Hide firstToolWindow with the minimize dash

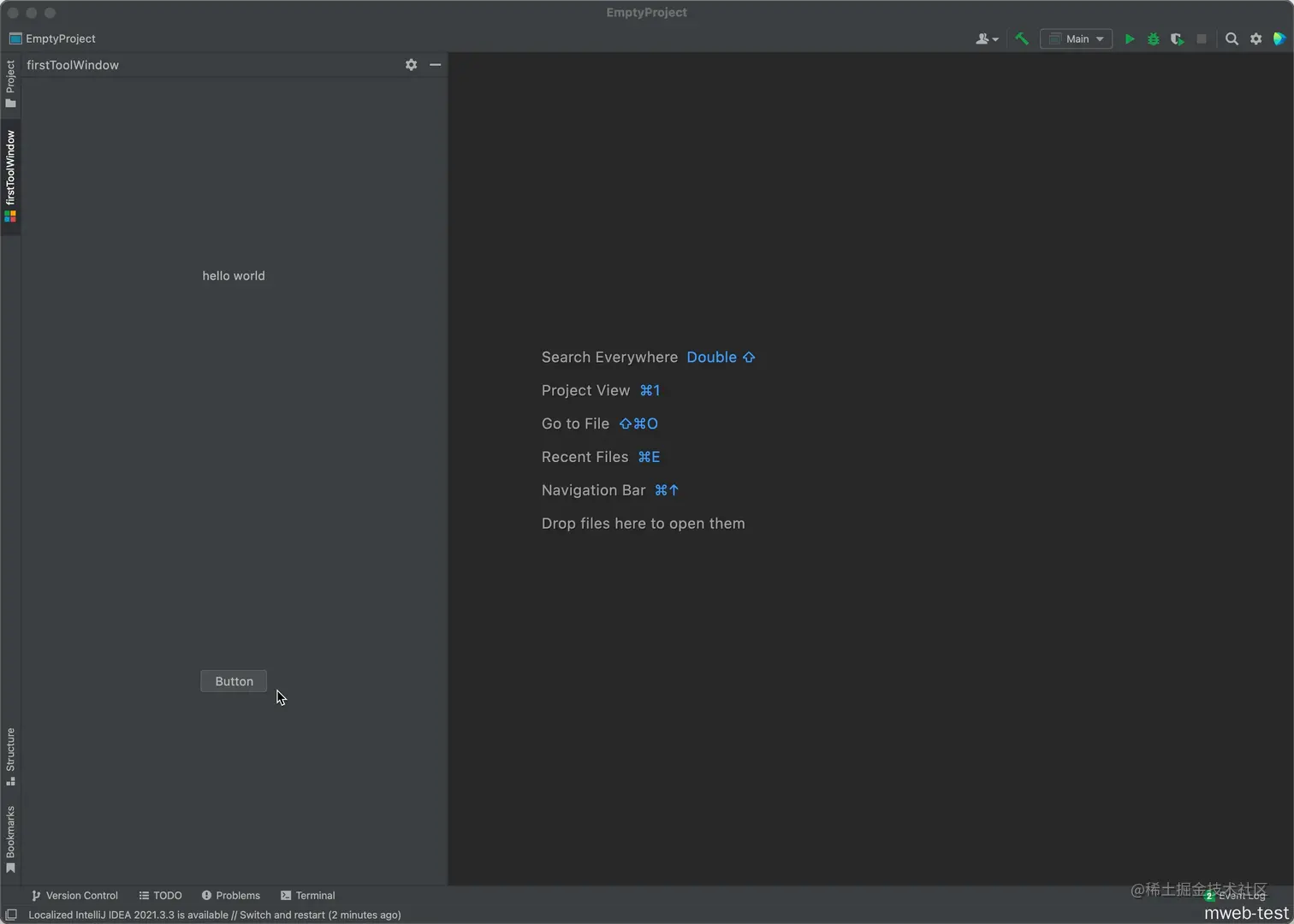(435, 65)
